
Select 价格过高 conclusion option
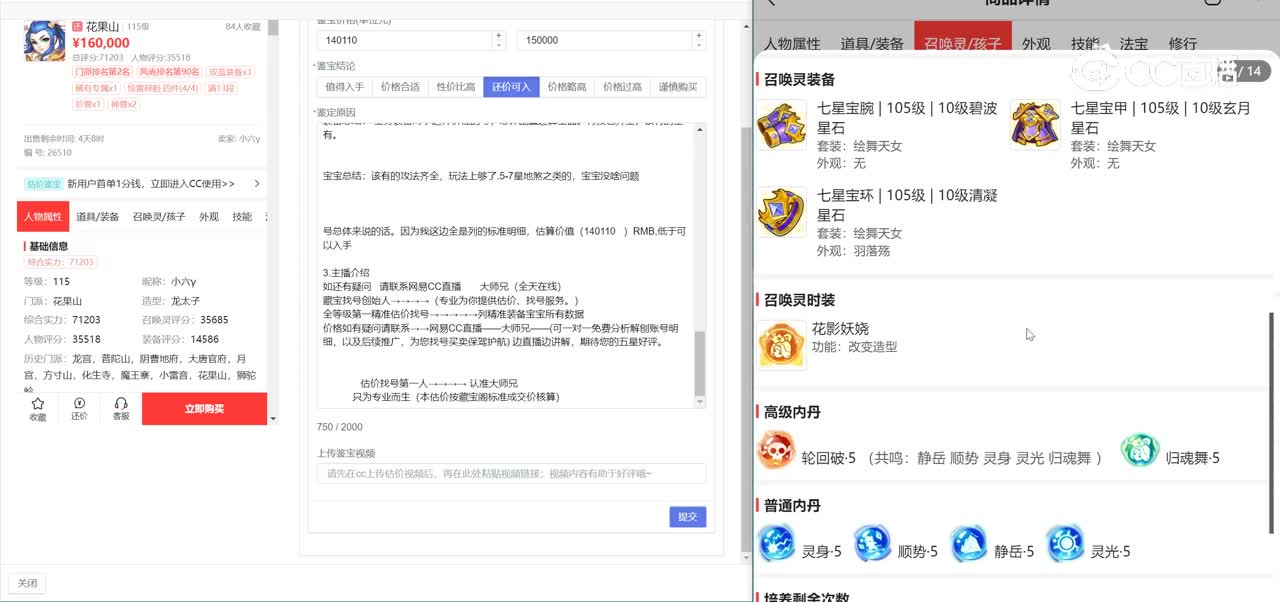pyautogui.click(x=622, y=87)
